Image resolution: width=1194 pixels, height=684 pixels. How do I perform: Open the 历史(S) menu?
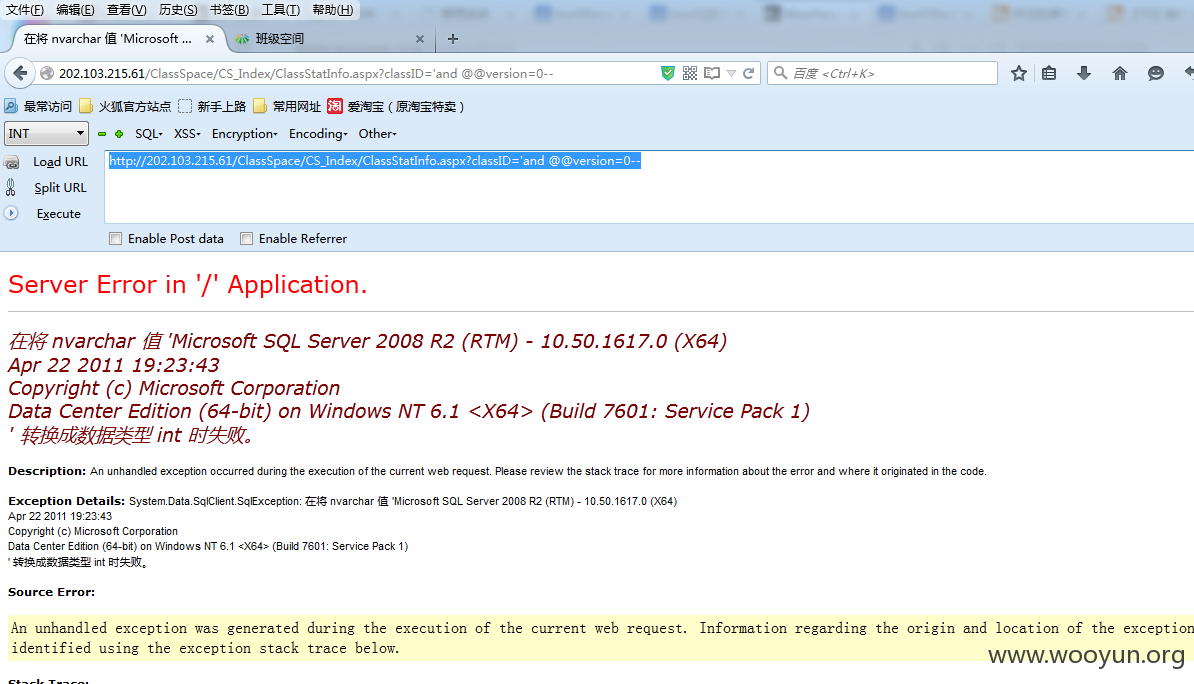[x=178, y=10]
